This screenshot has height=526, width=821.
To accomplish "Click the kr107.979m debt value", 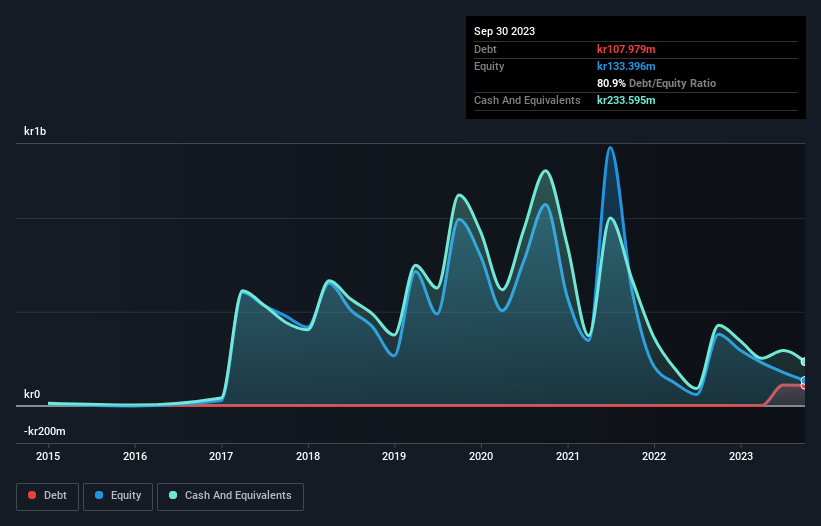I will [x=626, y=49].
